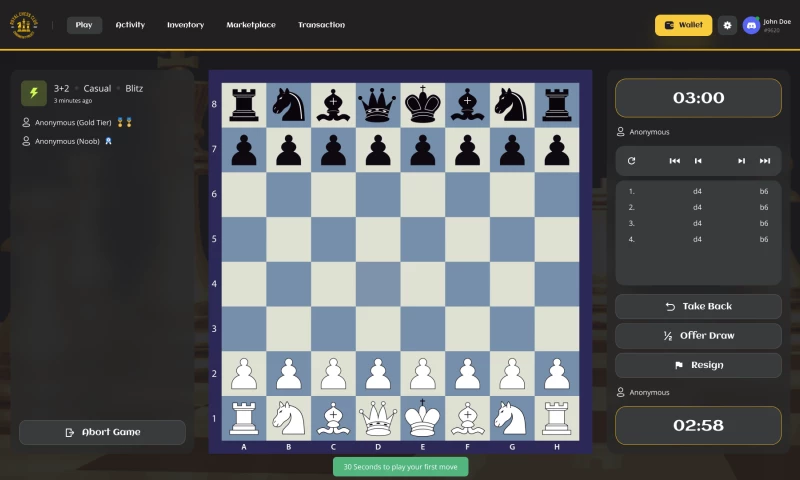The width and height of the screenshot is (800, 480).
Task: Select the white bishop on c1
Action: point(333,418)
